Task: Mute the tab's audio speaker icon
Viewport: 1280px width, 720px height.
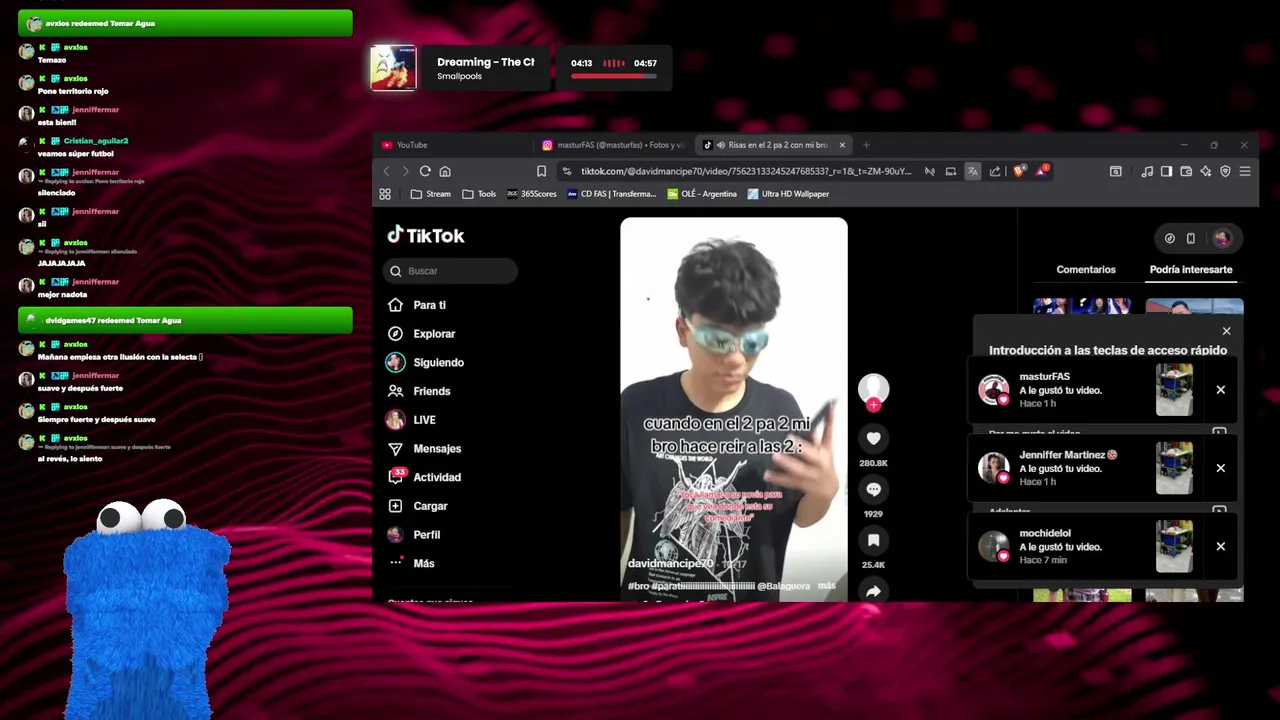Action: click(x=720, y=145)
